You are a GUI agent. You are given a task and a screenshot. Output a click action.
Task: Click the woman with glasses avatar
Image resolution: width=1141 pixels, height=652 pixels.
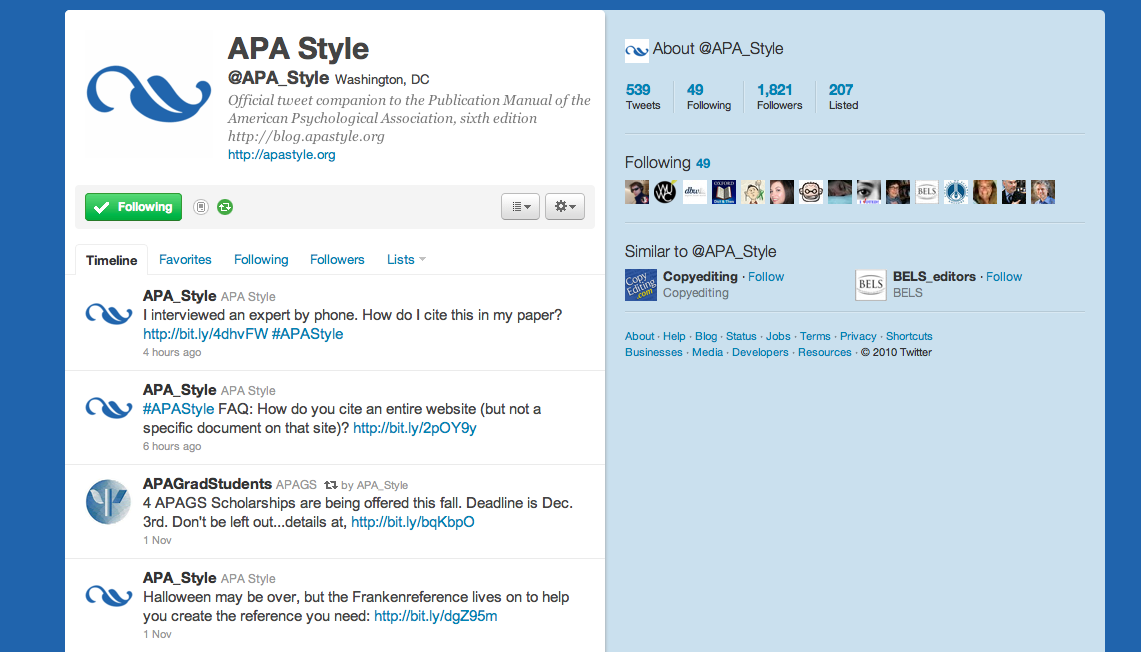pos(898,192)
